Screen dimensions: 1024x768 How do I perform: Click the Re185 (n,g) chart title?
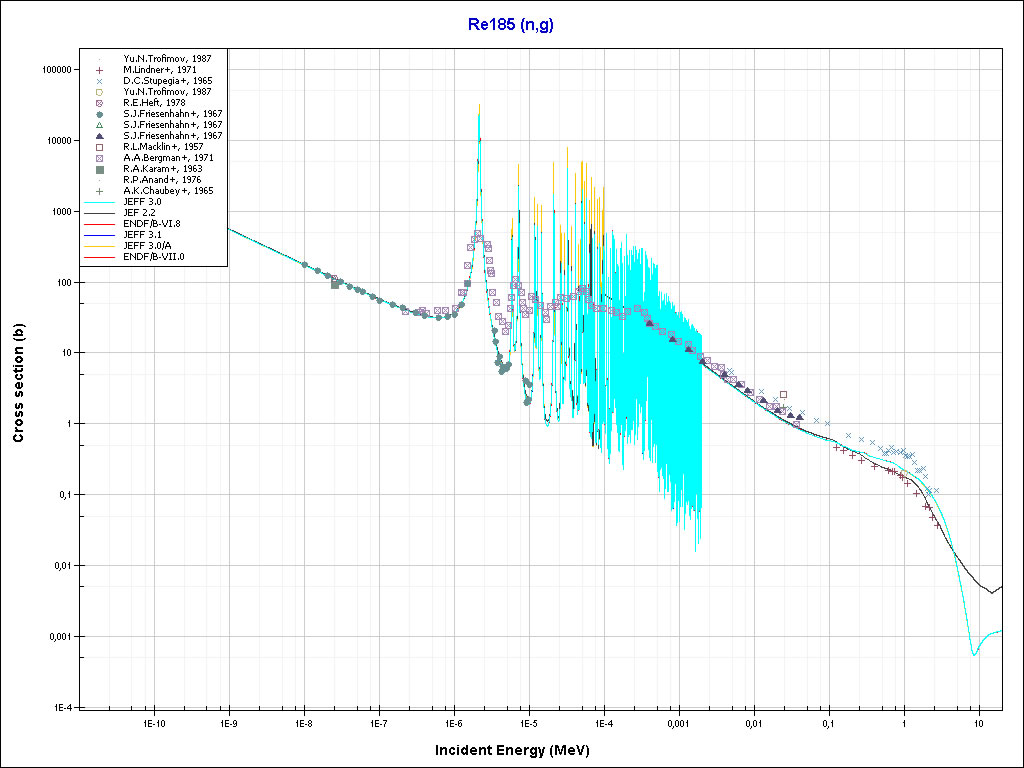pyautogui.click(x=510, y=24)
